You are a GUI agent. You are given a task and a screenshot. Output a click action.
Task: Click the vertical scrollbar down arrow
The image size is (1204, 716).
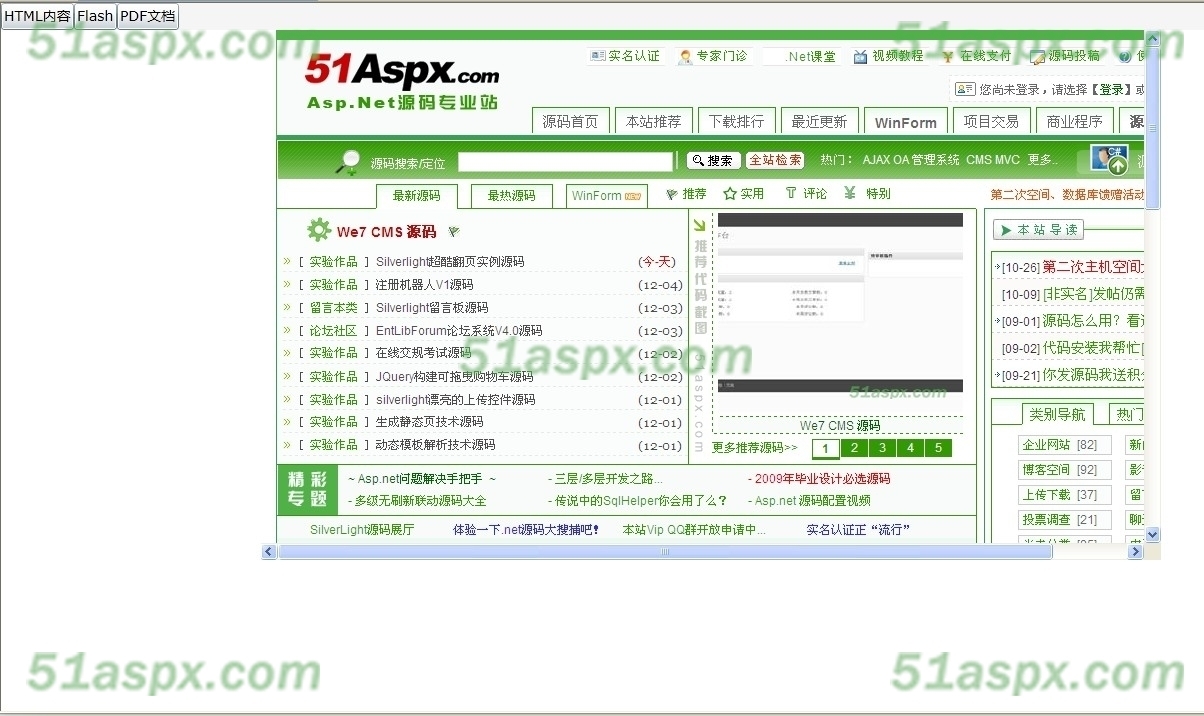click(x=1153, y=535)
